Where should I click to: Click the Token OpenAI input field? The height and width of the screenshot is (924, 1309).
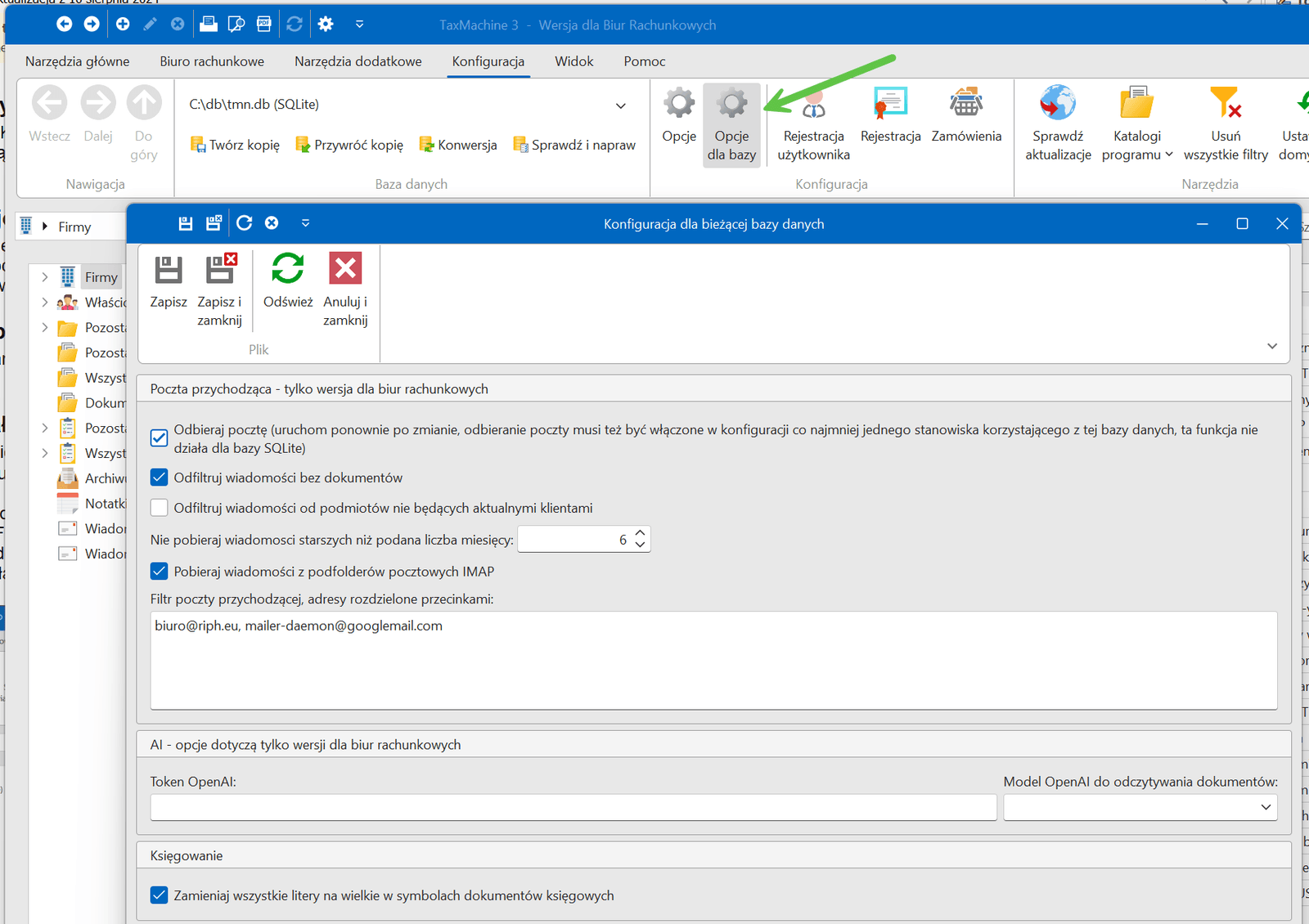[573, 808]
